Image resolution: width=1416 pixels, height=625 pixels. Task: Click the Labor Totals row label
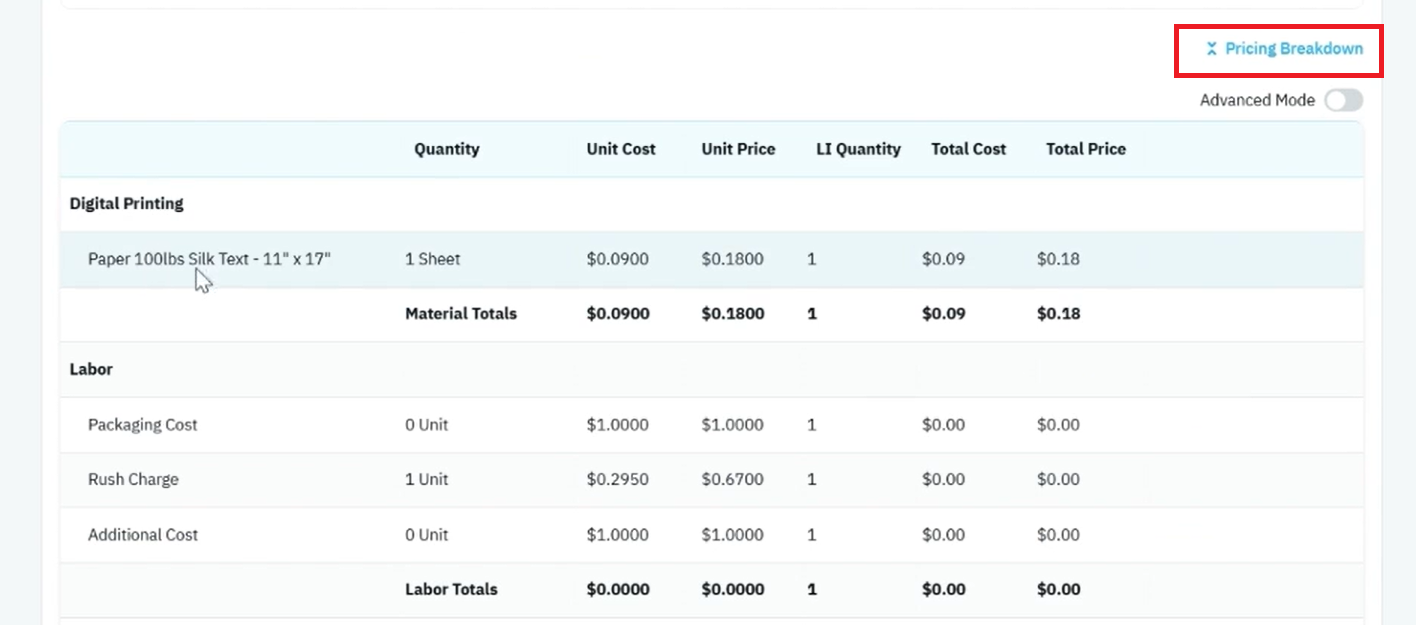[451, 589]
